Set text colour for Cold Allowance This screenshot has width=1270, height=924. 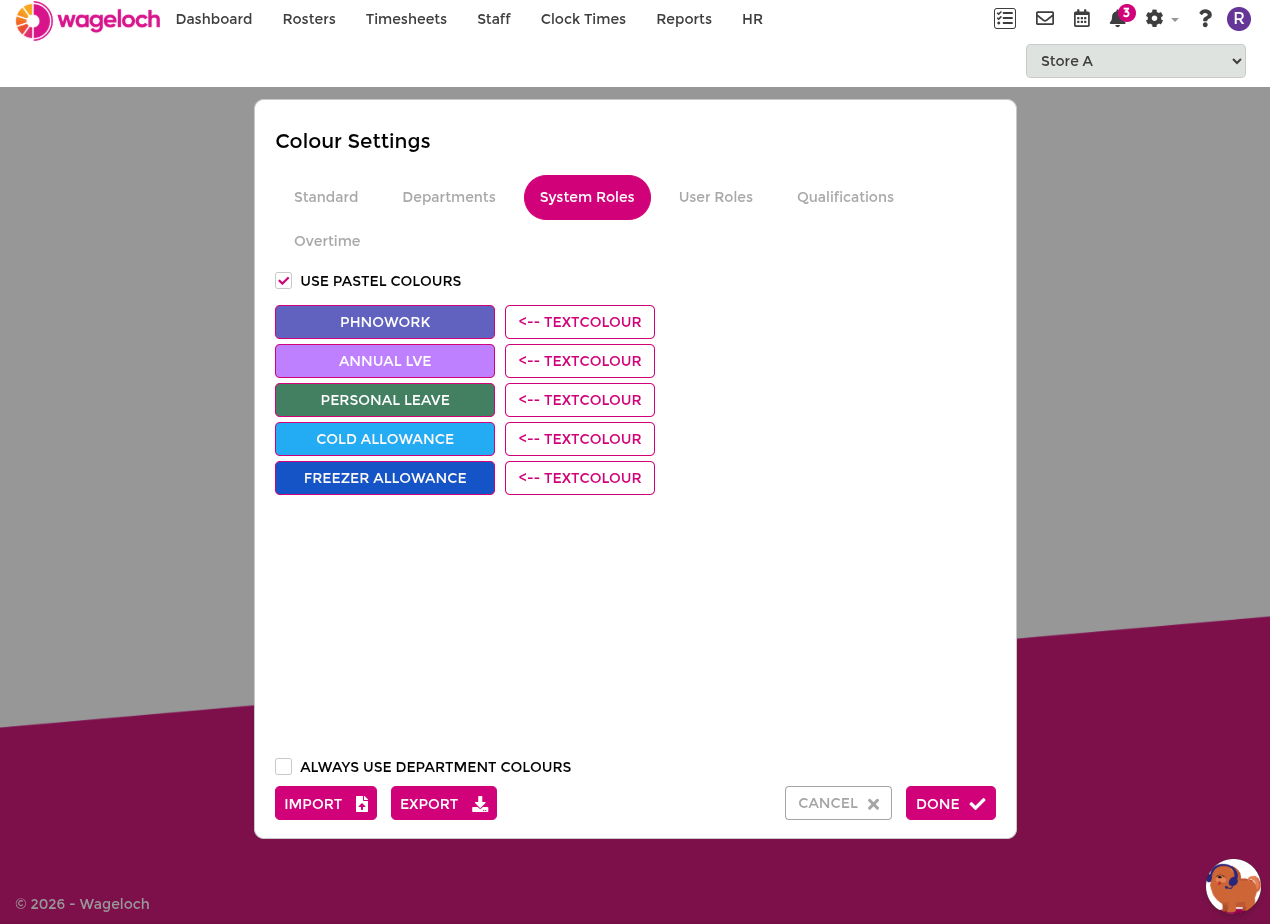click(x=580, y=439)
